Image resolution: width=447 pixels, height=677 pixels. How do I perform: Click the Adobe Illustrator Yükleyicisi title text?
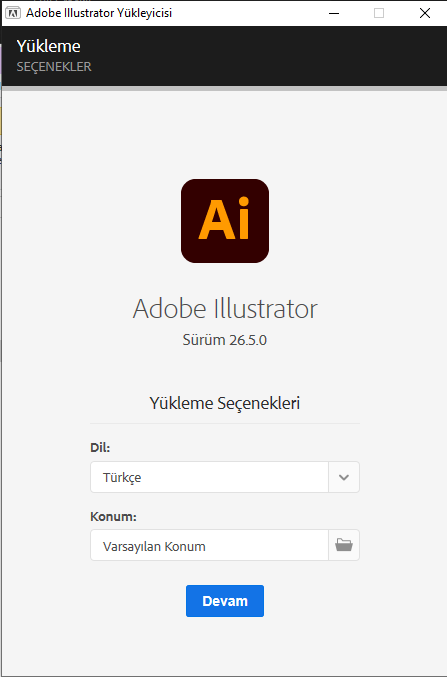pos(99,13)
